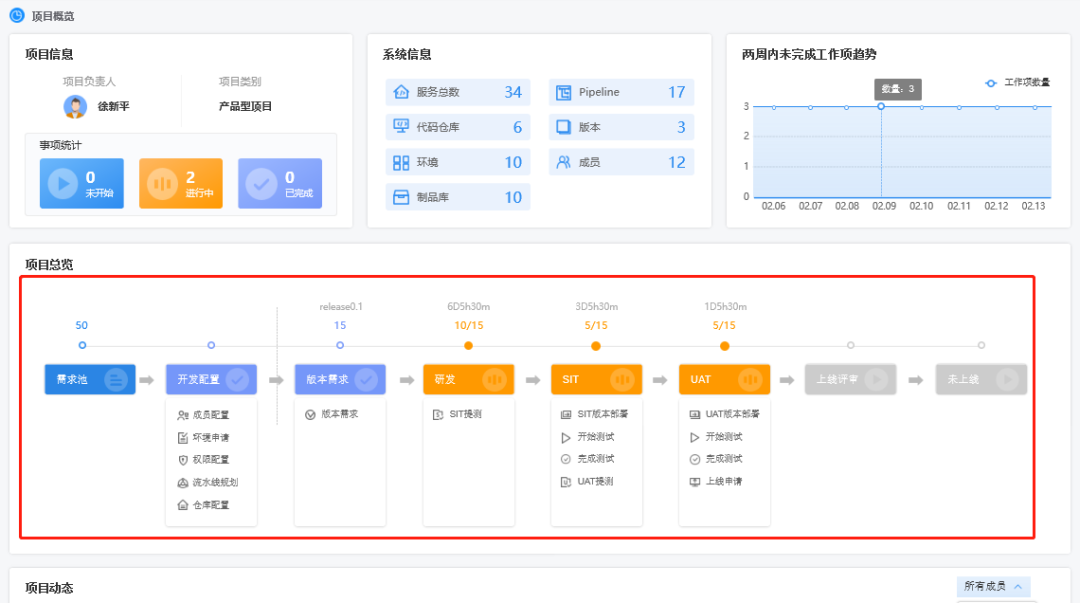Screen dimensions: 1080x603
Task: Click the 版本 icon in 系统信息
Action: (564, 127)
